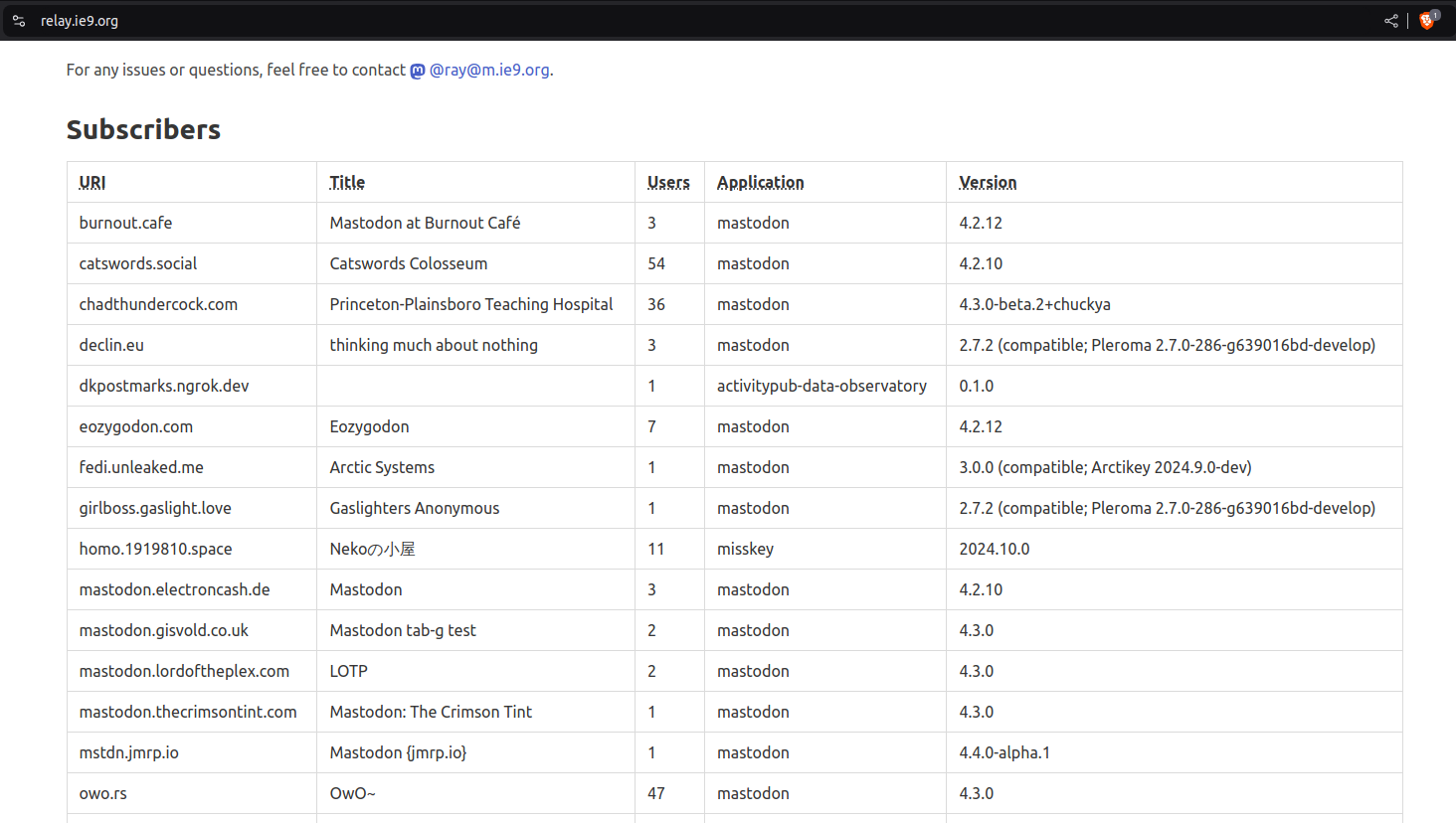Click the users count 54
This screenshot has width=1456, height=823.
click(x=656, y=263)
